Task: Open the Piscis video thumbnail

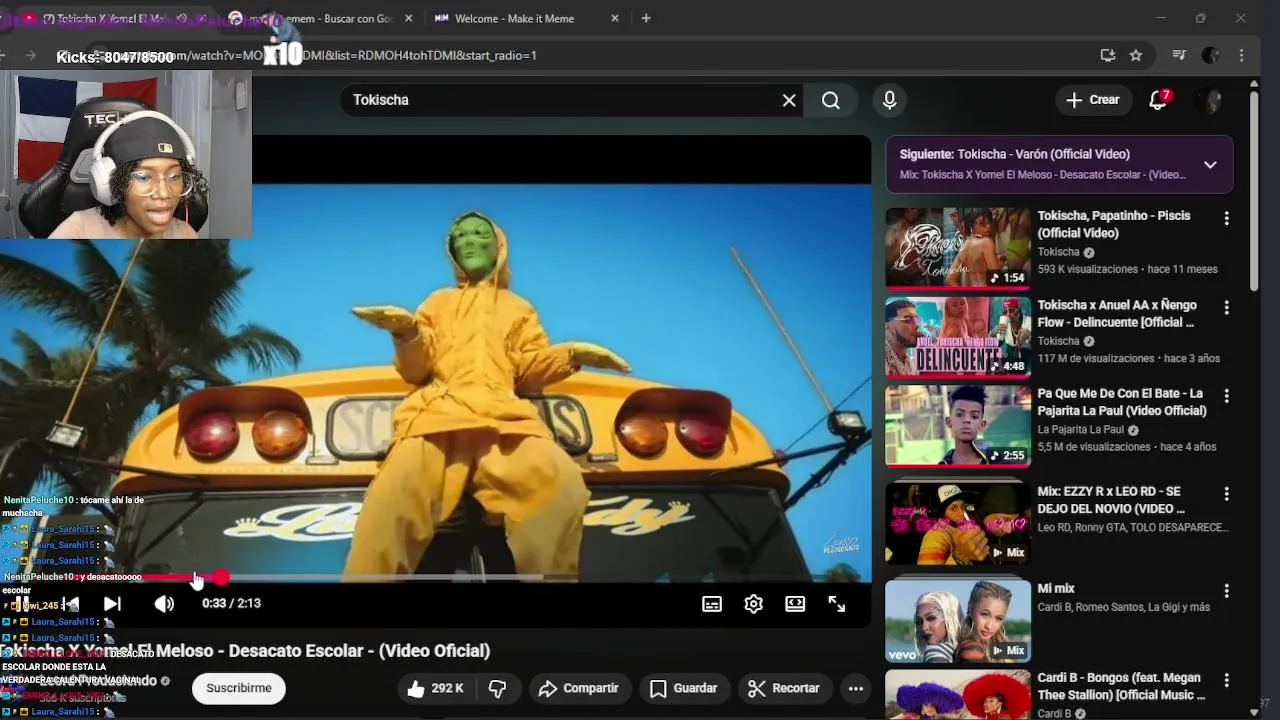Action: 958,248
